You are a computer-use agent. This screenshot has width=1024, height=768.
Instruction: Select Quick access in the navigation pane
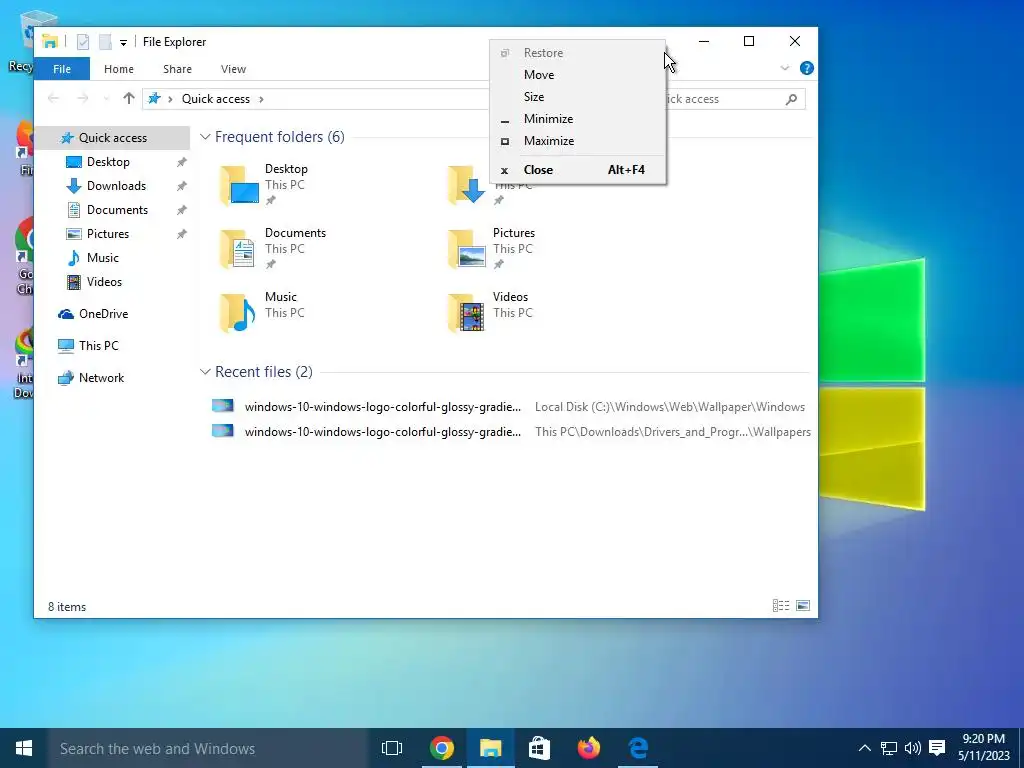click(112, 138)
